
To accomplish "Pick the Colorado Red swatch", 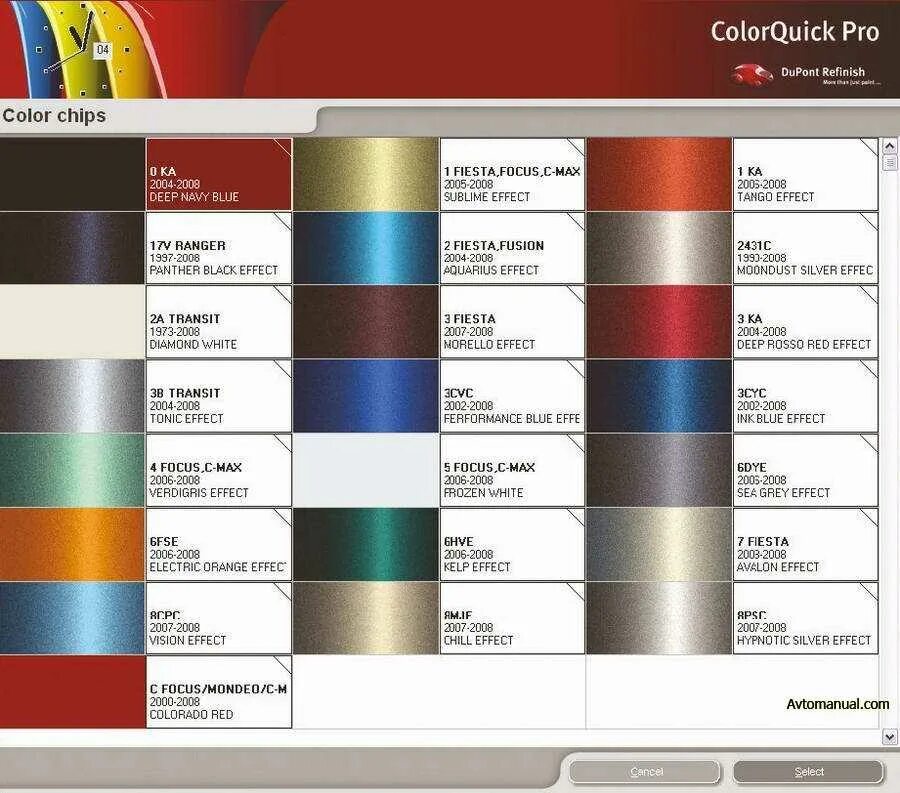I will point(72,692).
